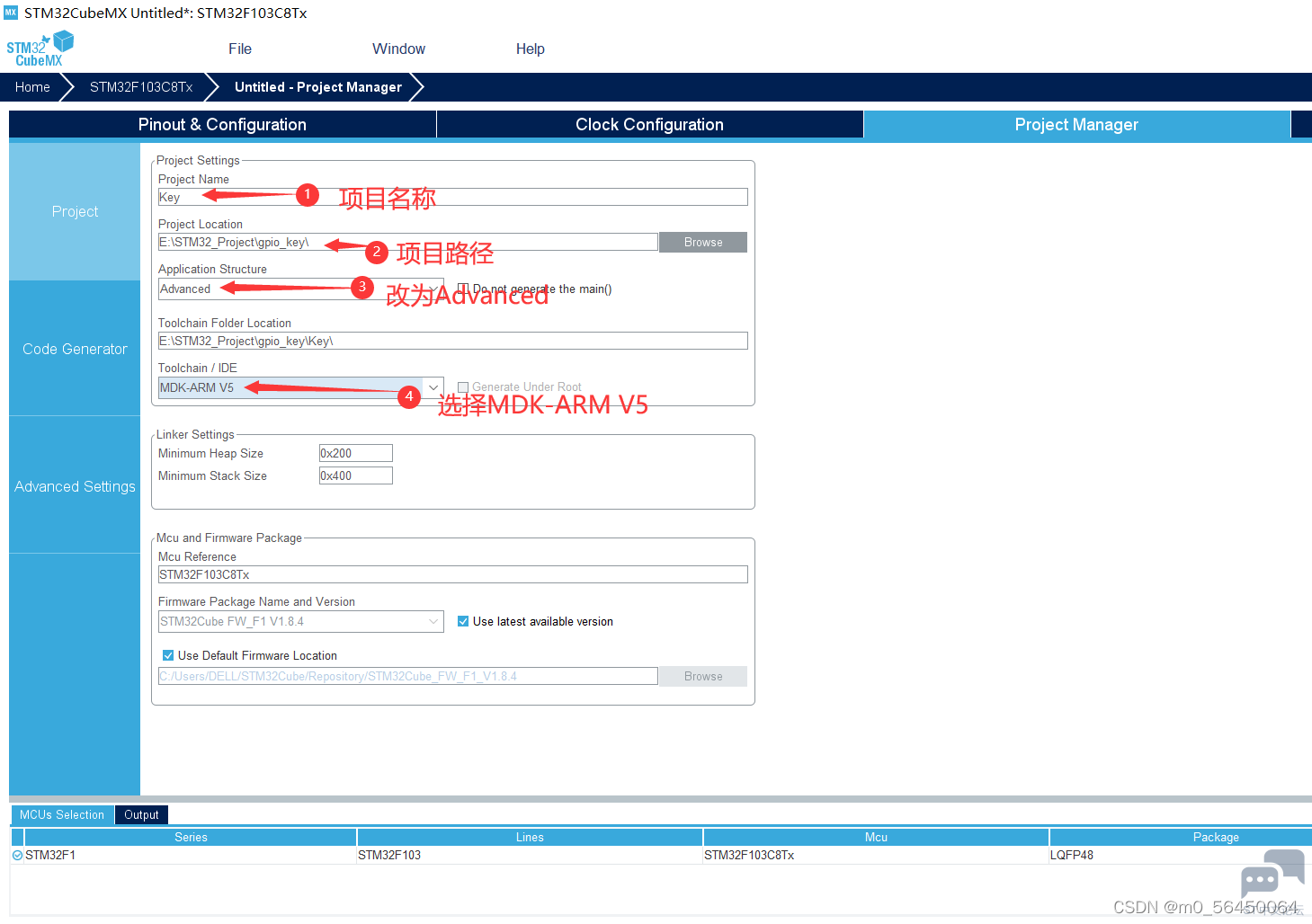Click the Mcu Reference field

pyautogui.click(x=453, y=575)
